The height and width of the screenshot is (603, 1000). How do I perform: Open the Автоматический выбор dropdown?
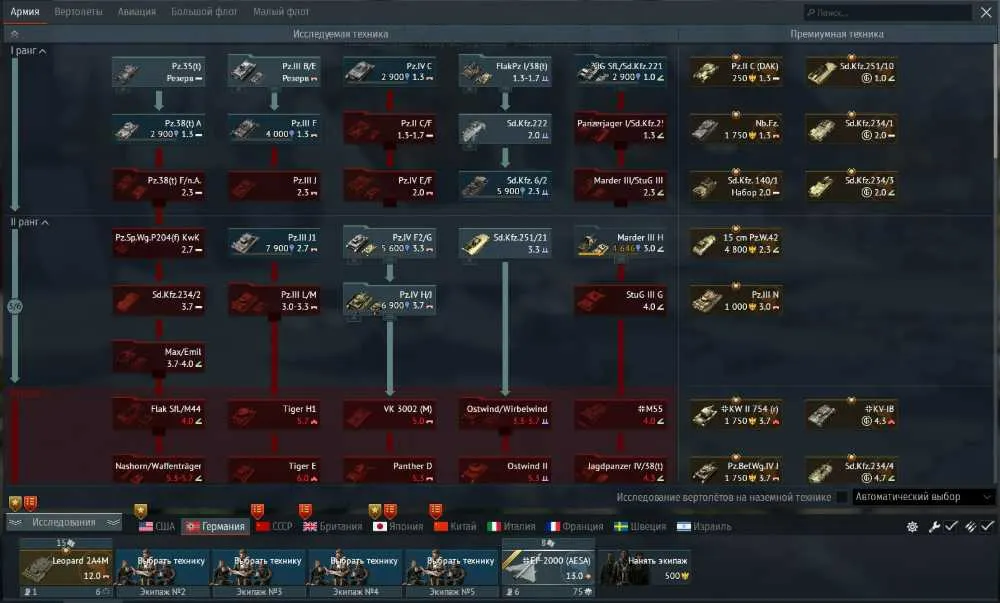click(x=923, y=497)
